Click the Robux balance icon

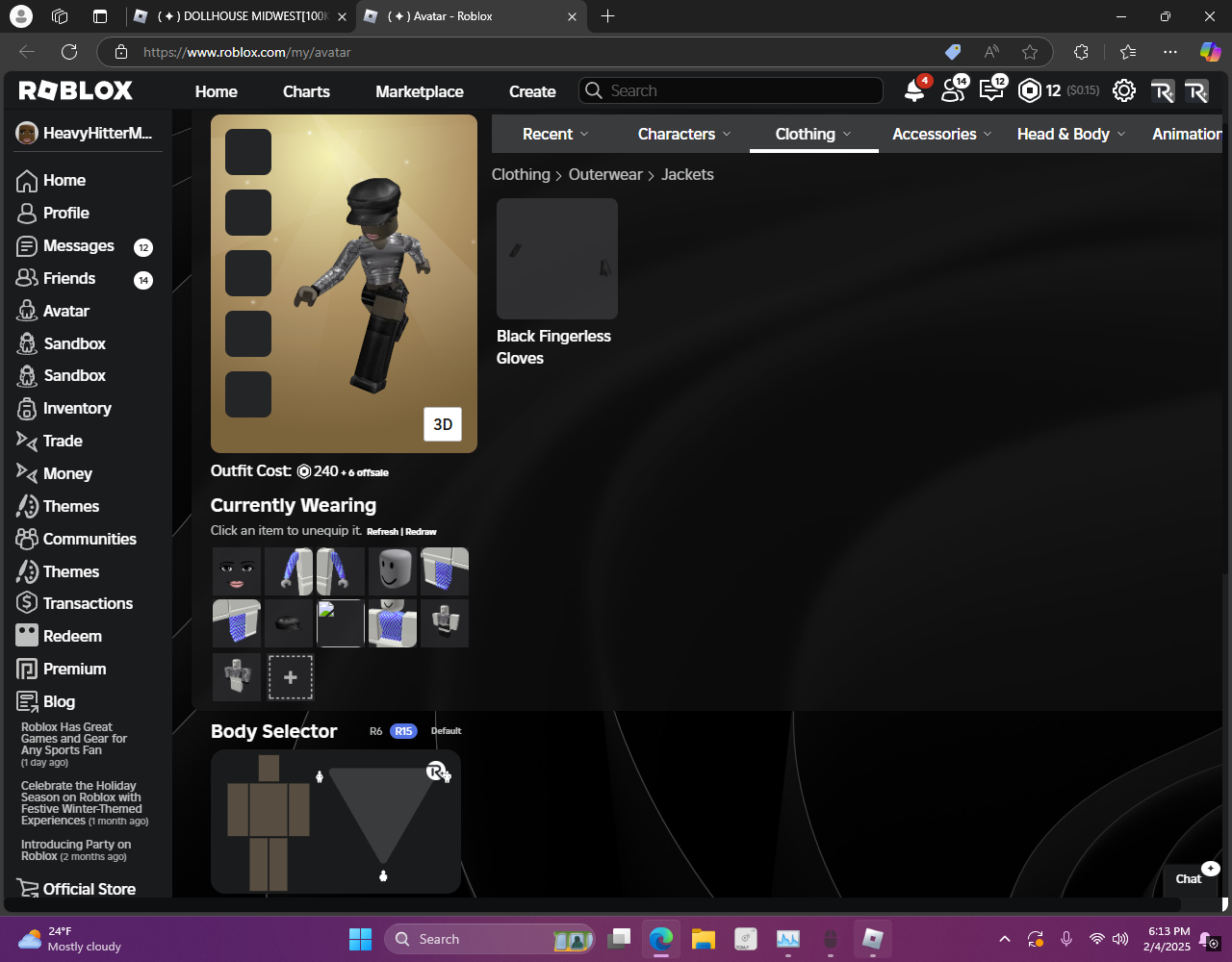tap(1029, 91)
